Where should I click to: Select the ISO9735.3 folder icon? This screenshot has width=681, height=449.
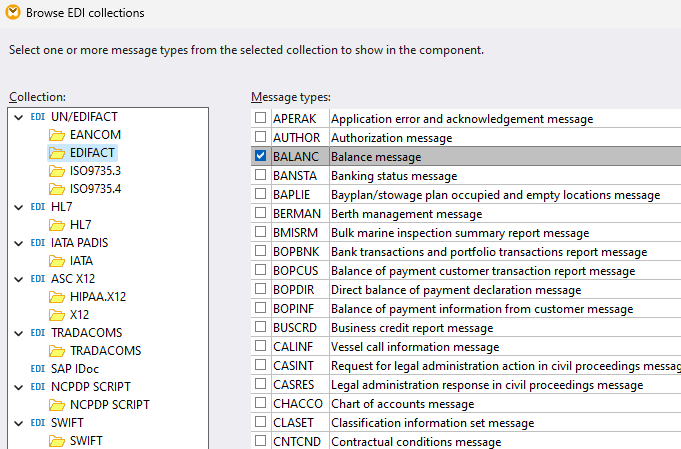pyautogui.click(x=57, y=171)
